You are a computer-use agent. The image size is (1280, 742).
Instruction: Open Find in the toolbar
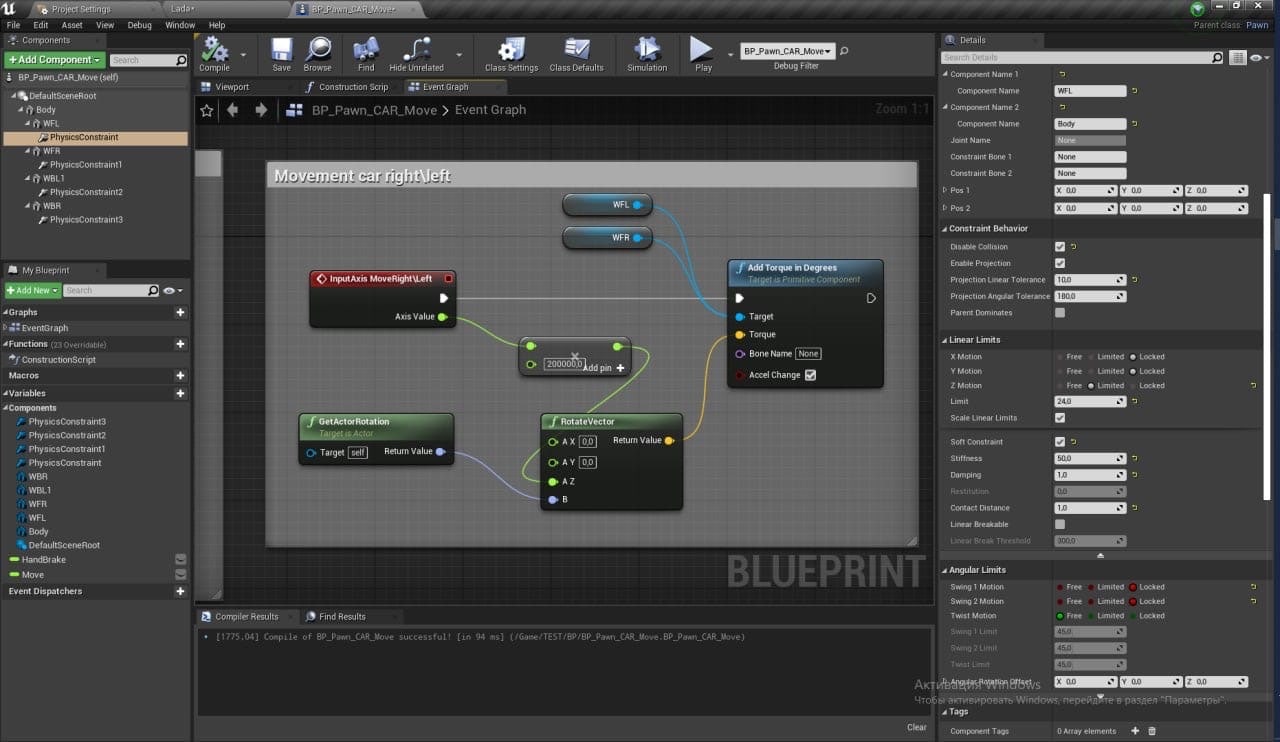[x=366, y=54]
